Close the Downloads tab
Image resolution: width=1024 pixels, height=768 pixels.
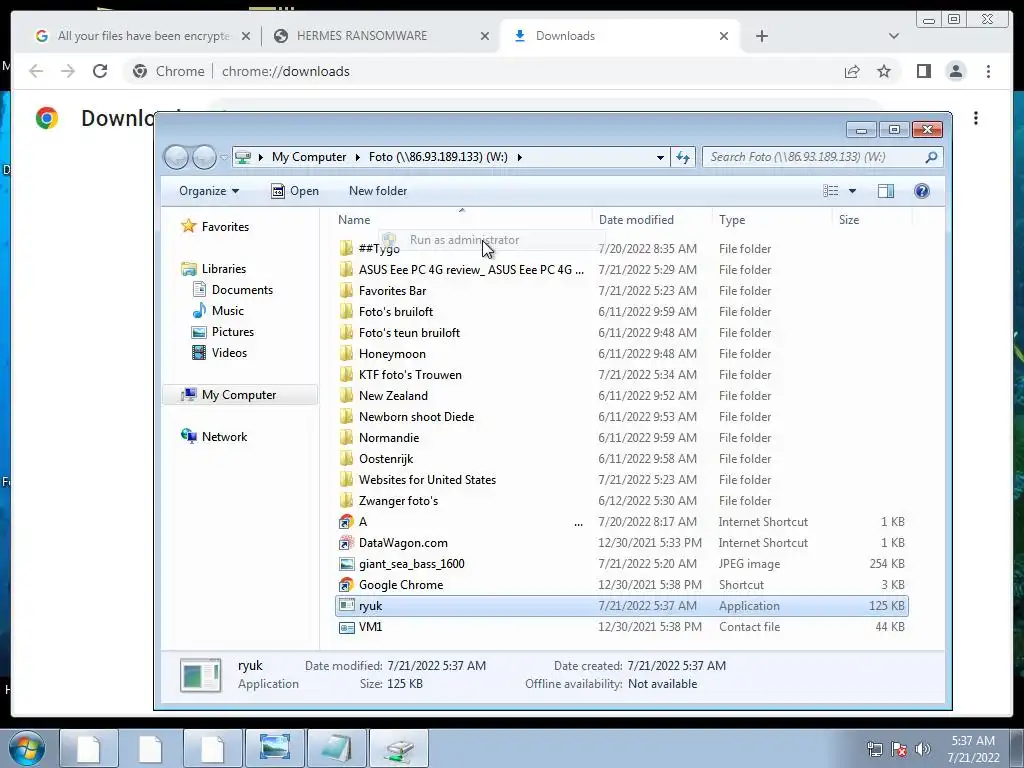(x=724, y=36)
